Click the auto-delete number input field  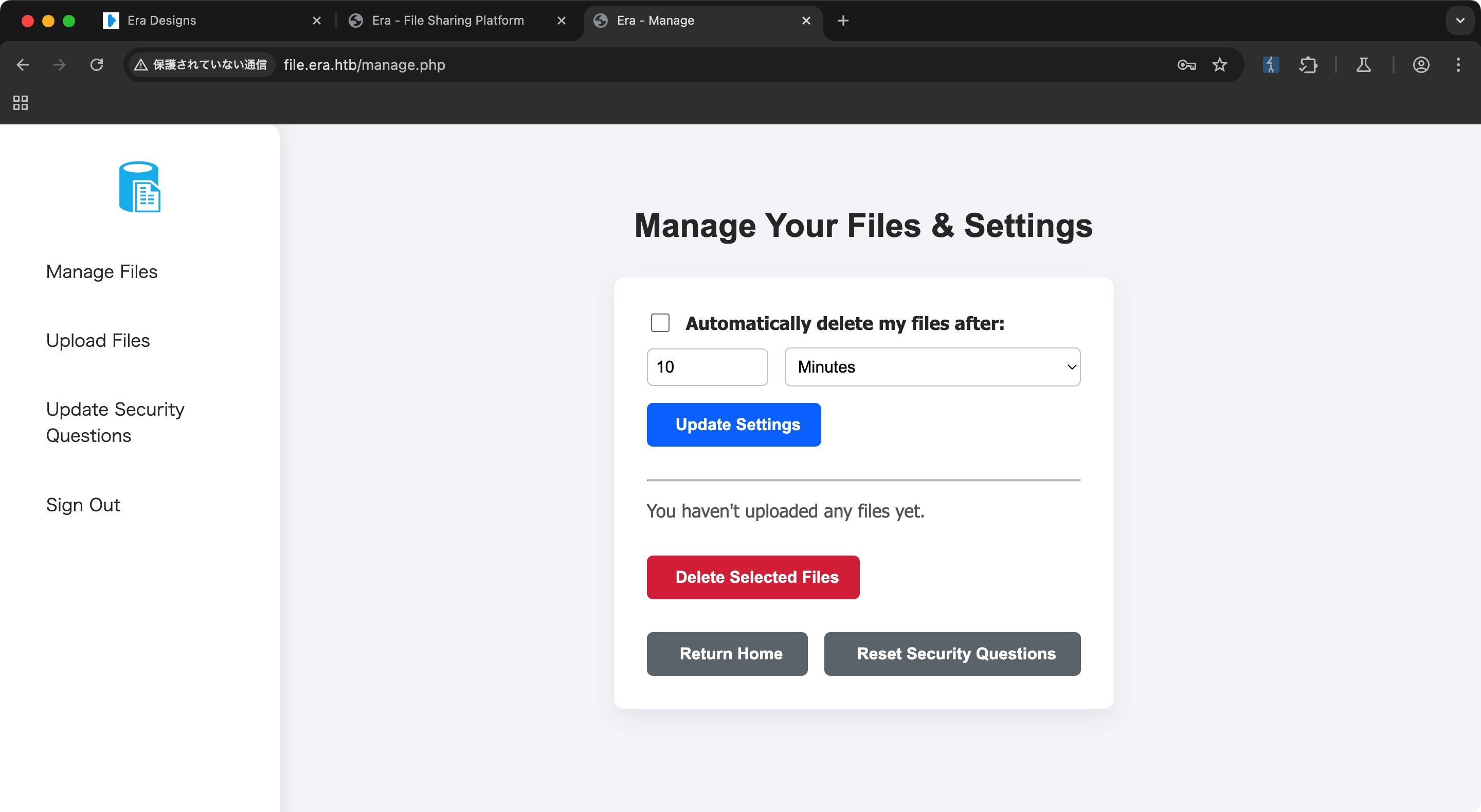coord(707,366)
